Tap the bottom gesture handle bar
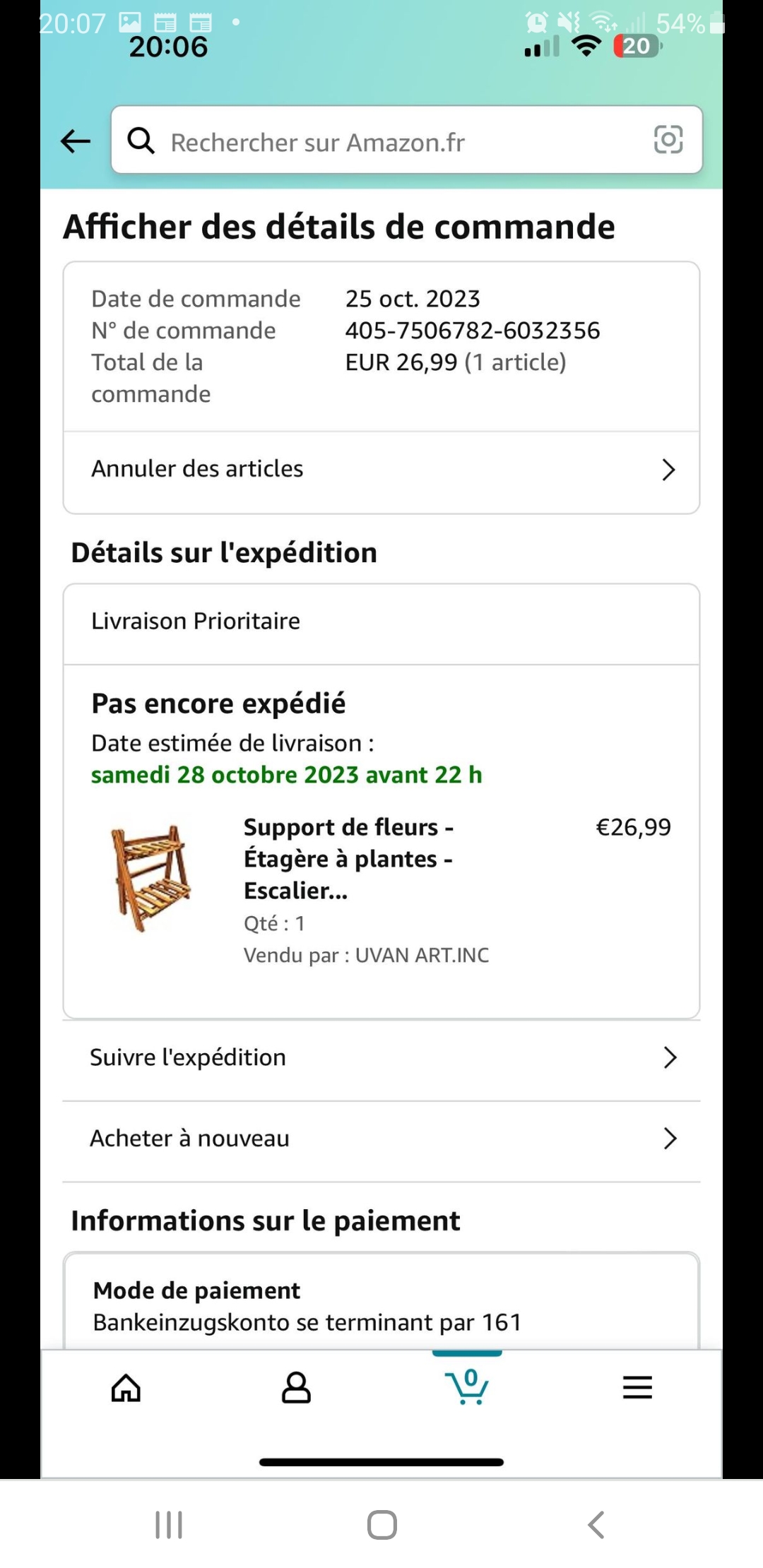 point(381,1462)
